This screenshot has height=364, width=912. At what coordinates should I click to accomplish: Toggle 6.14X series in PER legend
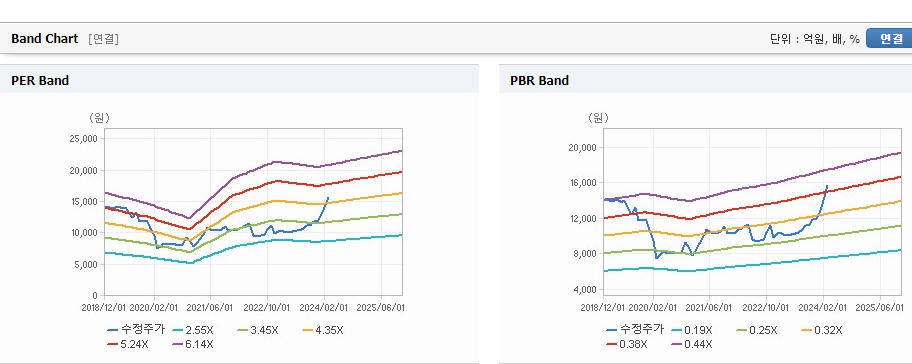pyautogui.click(x=193, y=344)
